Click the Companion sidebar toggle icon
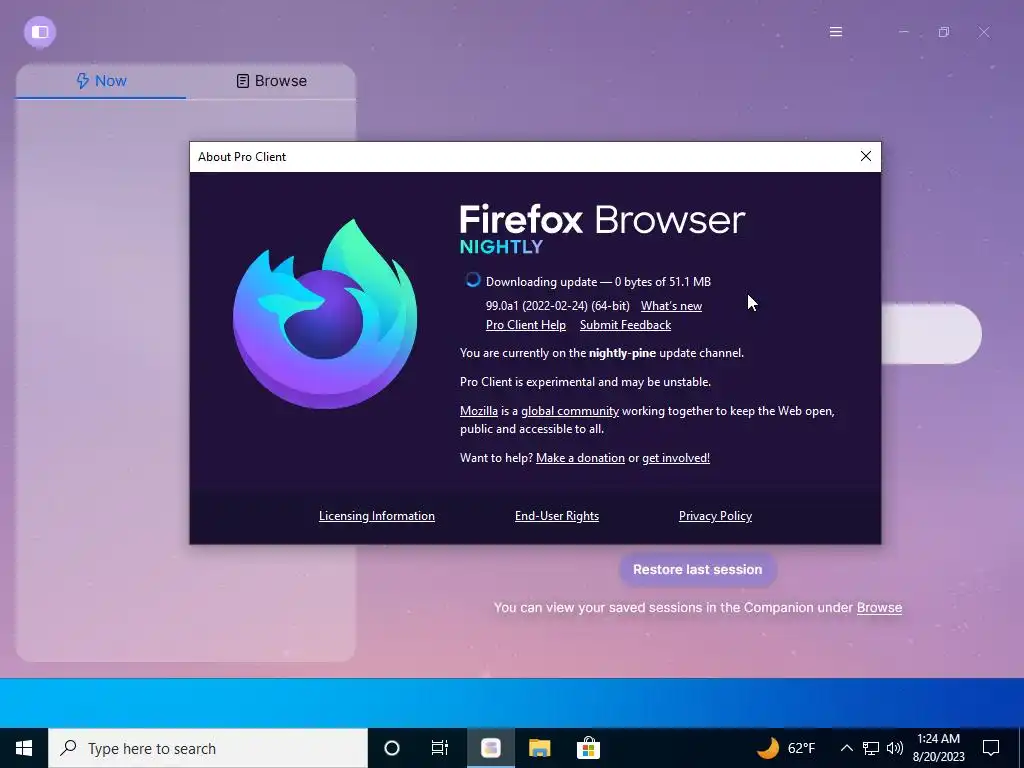1024x768 pixels. (40, 32)
